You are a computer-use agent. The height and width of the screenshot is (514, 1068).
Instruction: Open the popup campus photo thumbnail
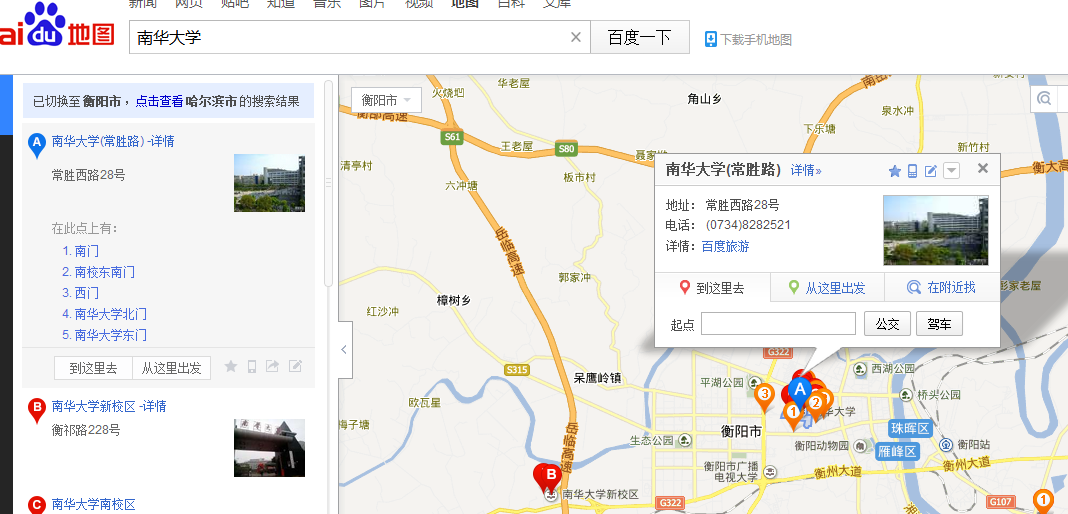pos(936,230)
